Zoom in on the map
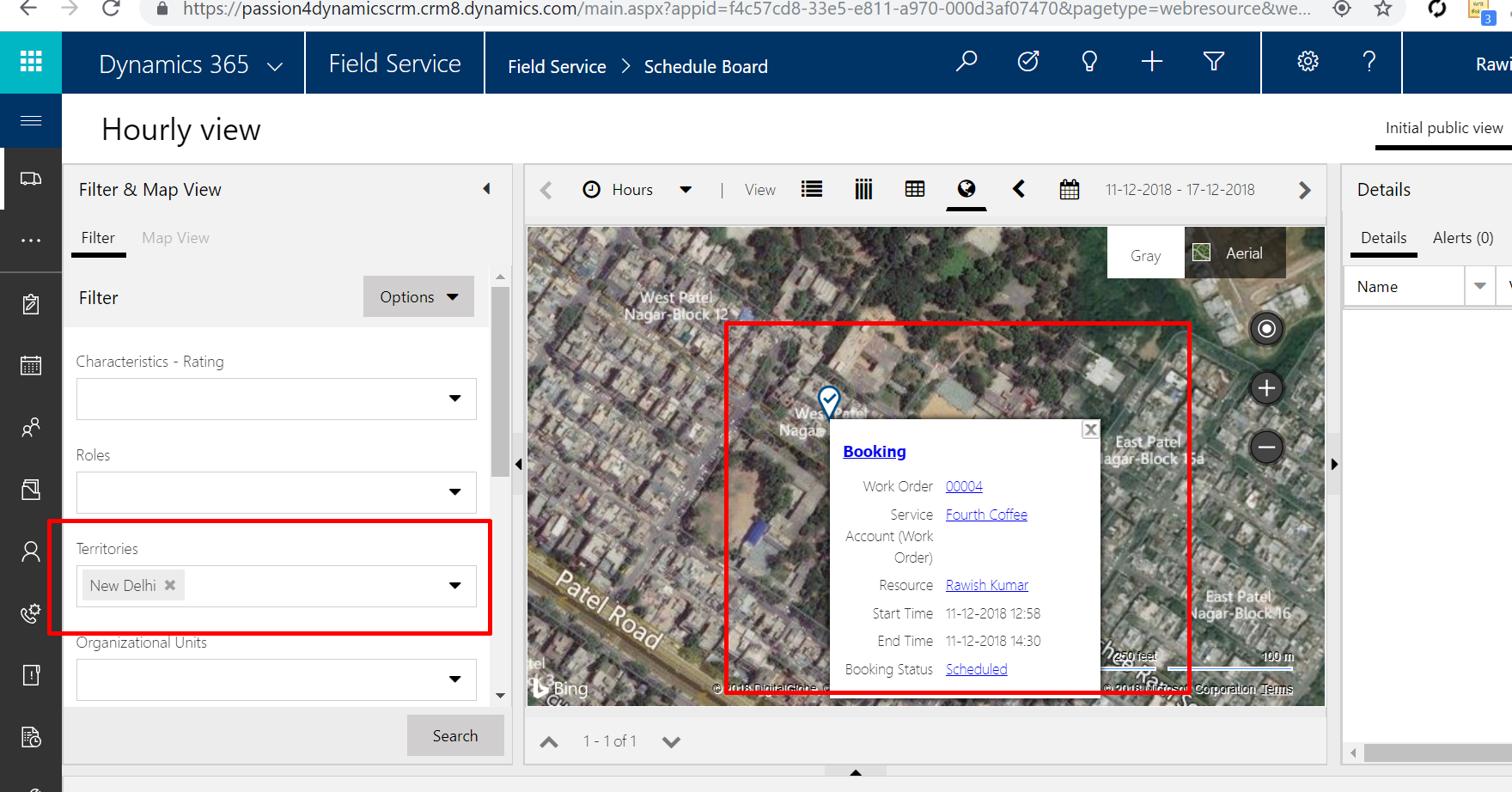The height and width of the screenshot is (792, 1512). (1266, 388)
